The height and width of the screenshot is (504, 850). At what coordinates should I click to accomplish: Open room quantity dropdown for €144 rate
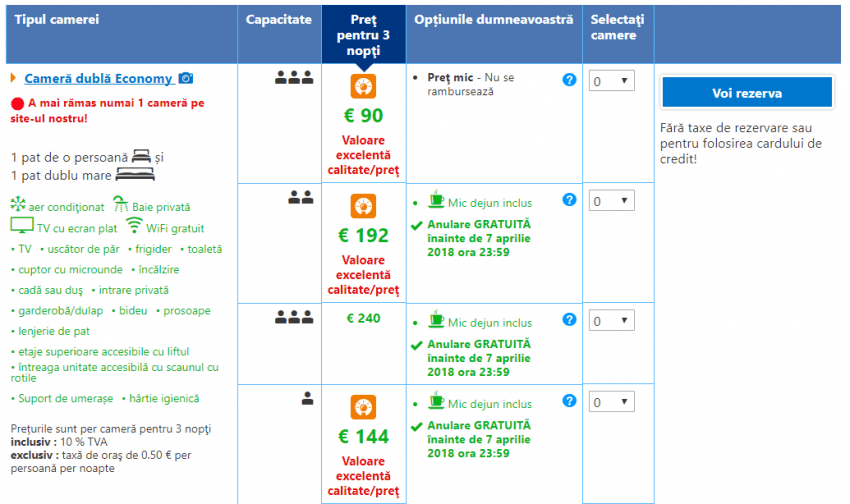tap(611, 402)
